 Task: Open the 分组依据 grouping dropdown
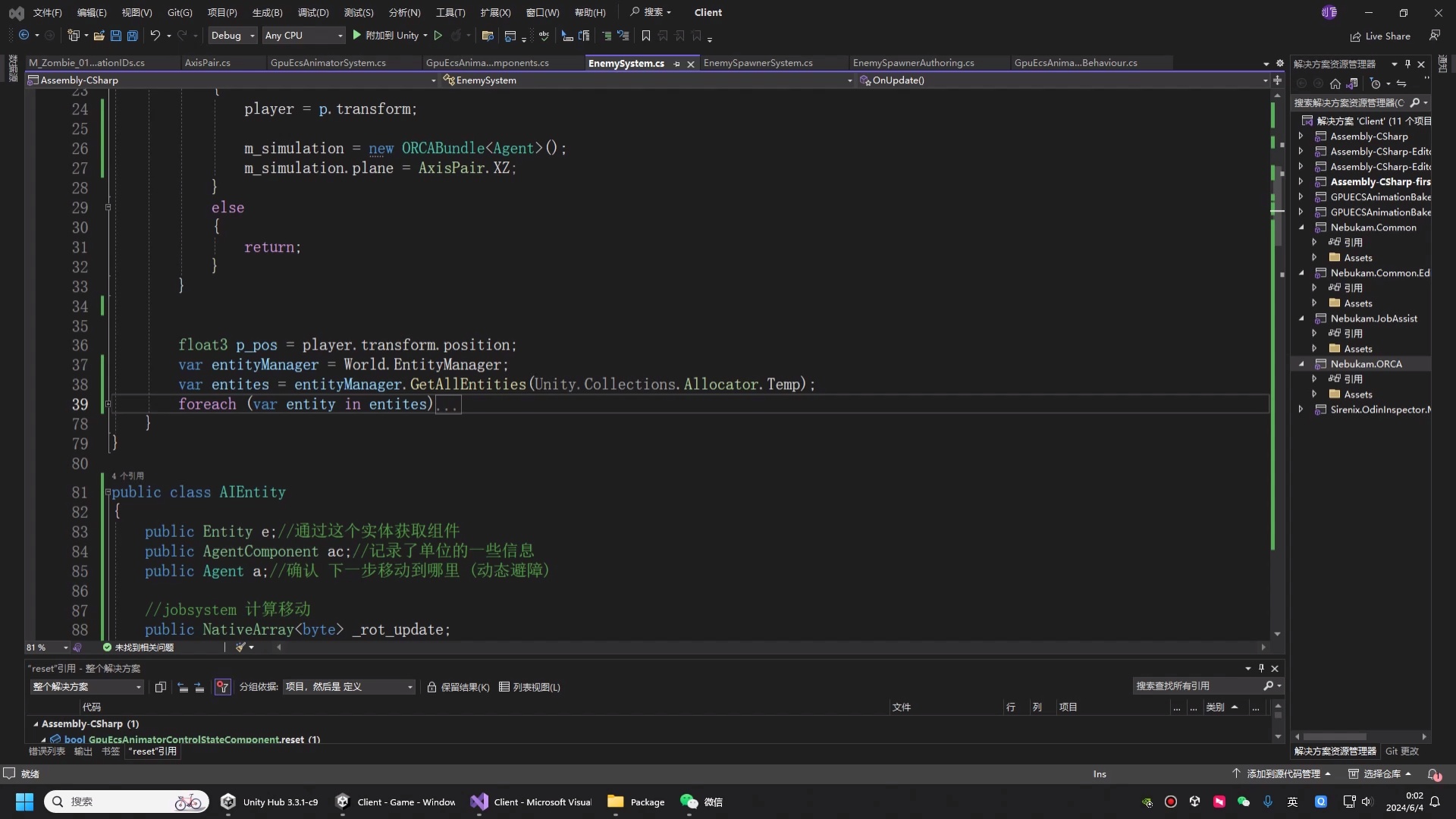click(x=348, y=686)
